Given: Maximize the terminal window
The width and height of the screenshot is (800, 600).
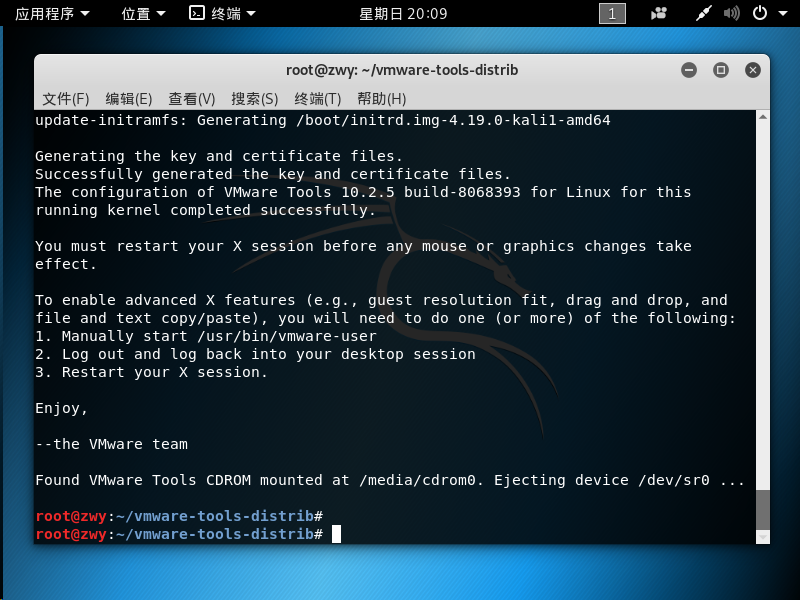Looking at the screenshot, I should (x=720, y=70).
